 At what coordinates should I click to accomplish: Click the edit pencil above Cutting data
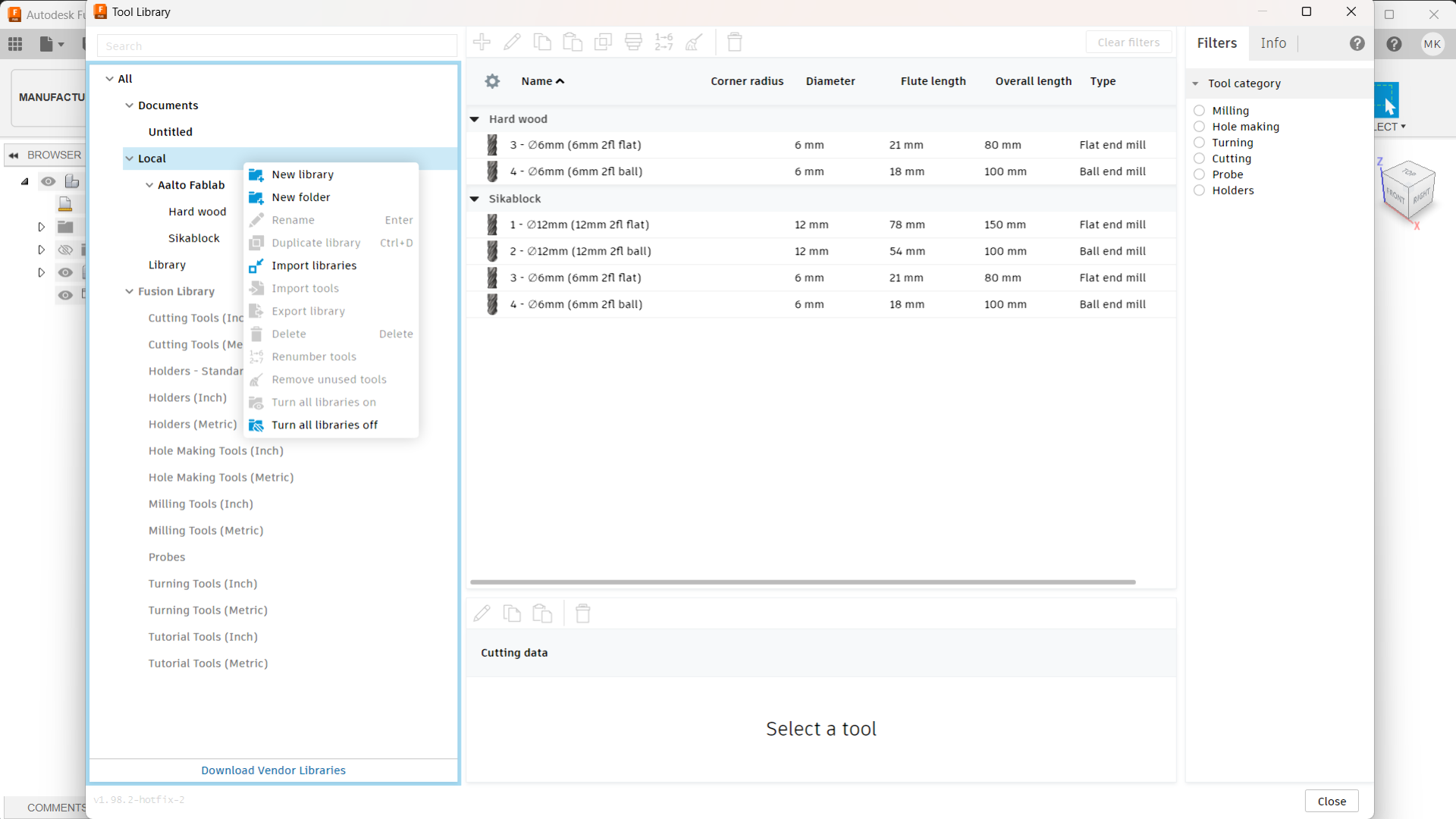coord(482,613)
